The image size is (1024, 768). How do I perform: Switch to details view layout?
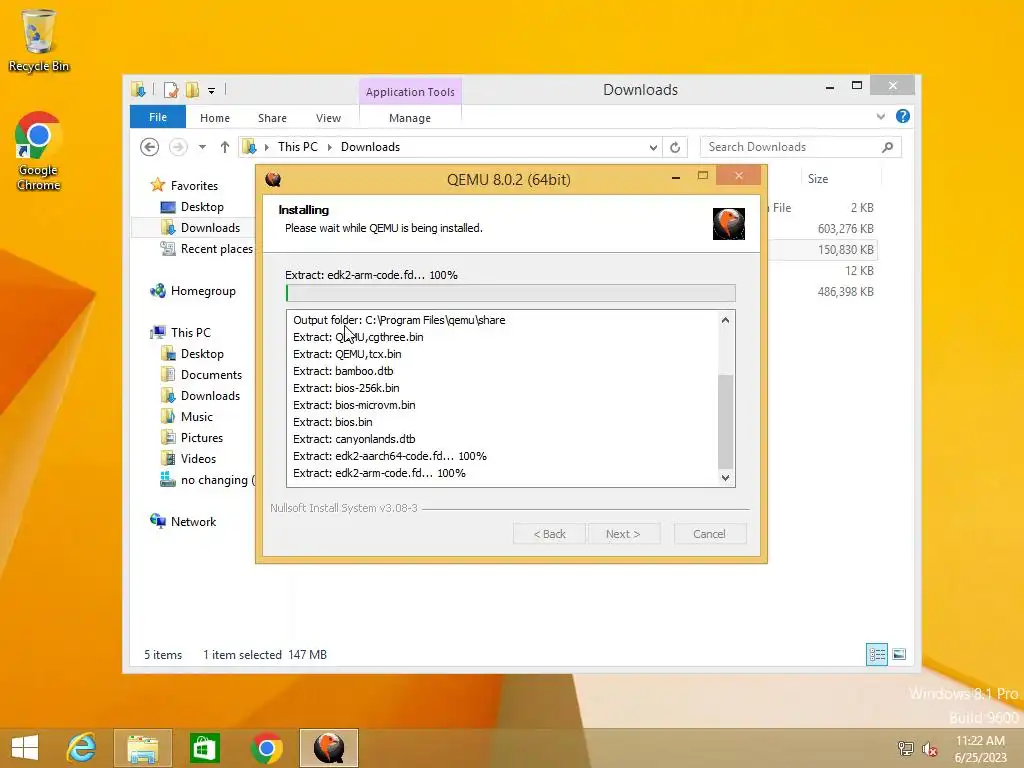pyautogui.click(x=876, y=654)
